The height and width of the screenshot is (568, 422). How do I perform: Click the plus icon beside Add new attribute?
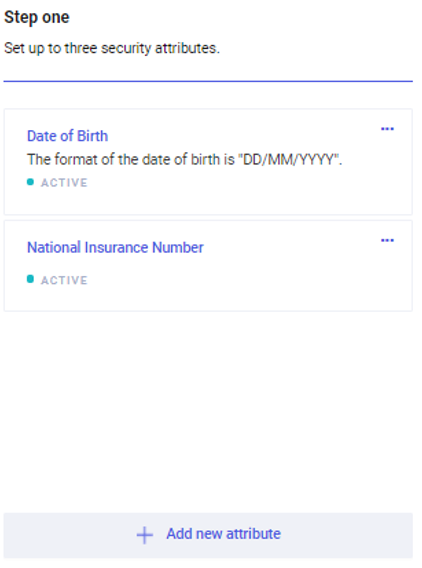click(145, 535)
